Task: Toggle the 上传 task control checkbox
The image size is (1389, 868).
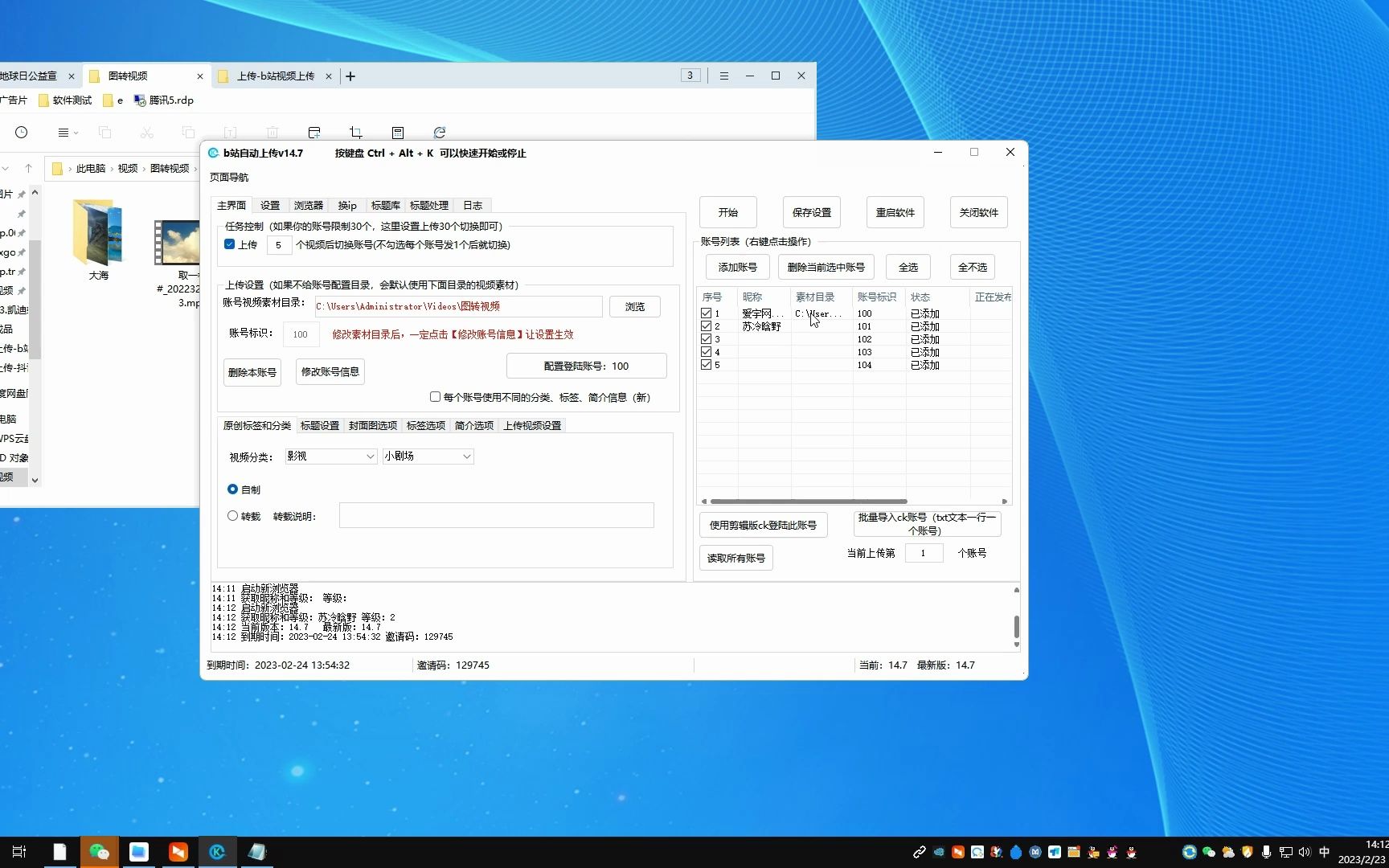Action: (230, 244)
